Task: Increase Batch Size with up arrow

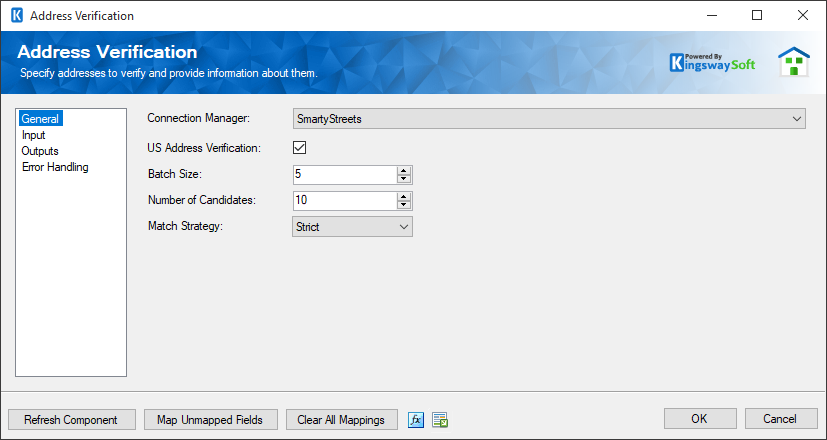Action: [x=404, y=170]
